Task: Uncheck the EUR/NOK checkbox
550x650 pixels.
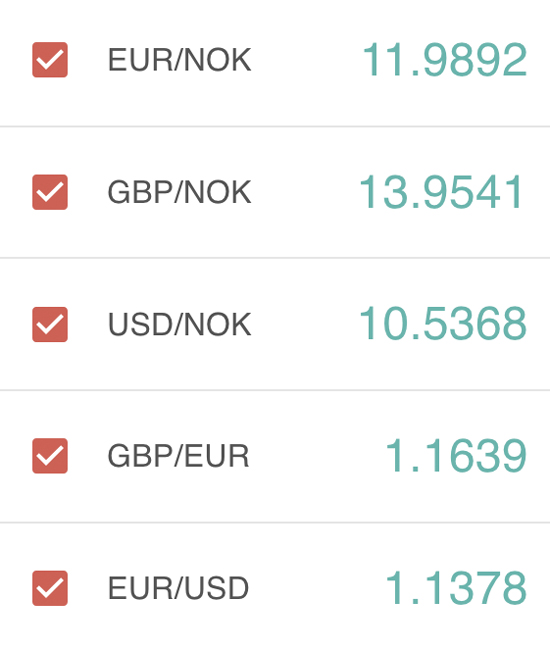Action: coord(50,60)
